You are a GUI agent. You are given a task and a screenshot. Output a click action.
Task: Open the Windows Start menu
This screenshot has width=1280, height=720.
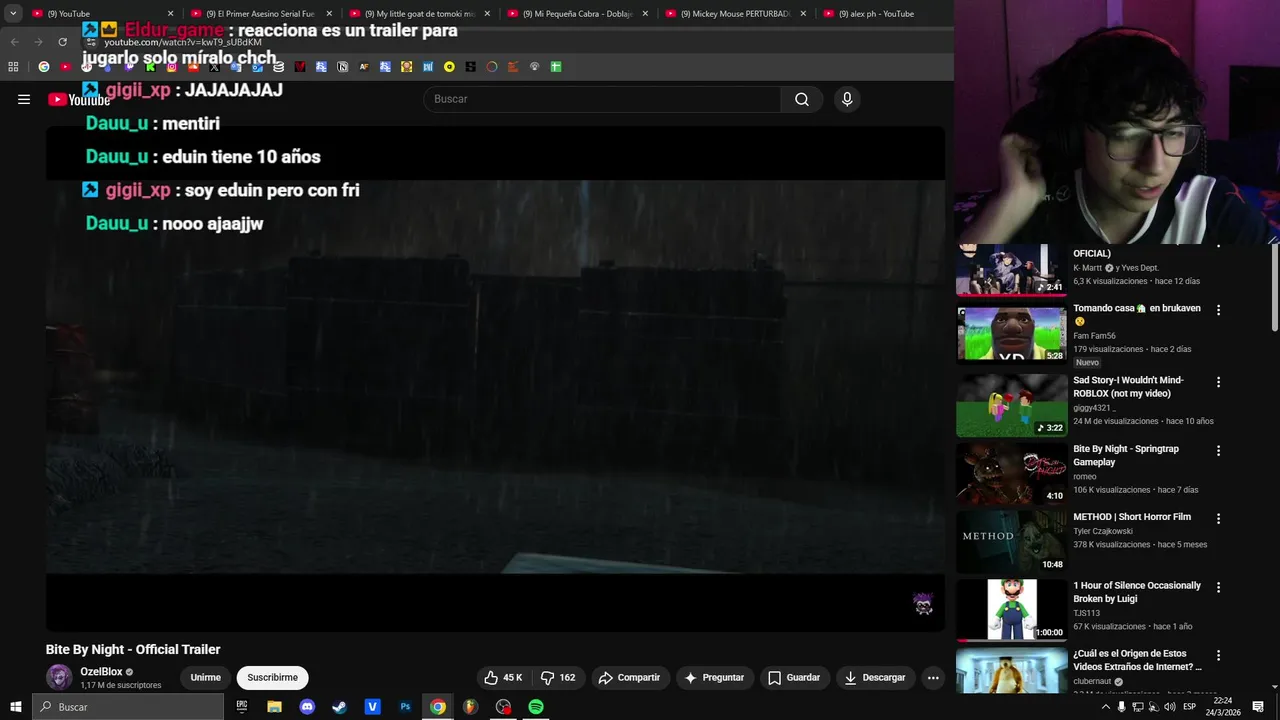click(x=15, y=707)
